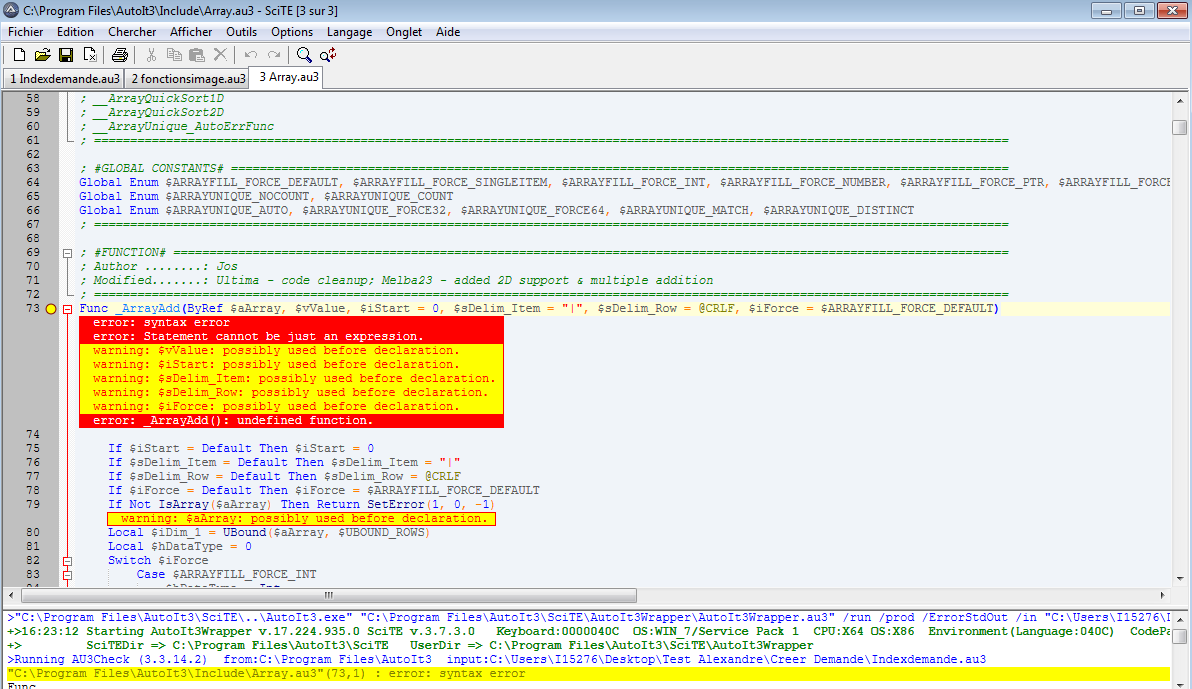The image size is (1192, 689).
Task: Click the Replace toolbar icon
Action: click(x=327, y=54)
